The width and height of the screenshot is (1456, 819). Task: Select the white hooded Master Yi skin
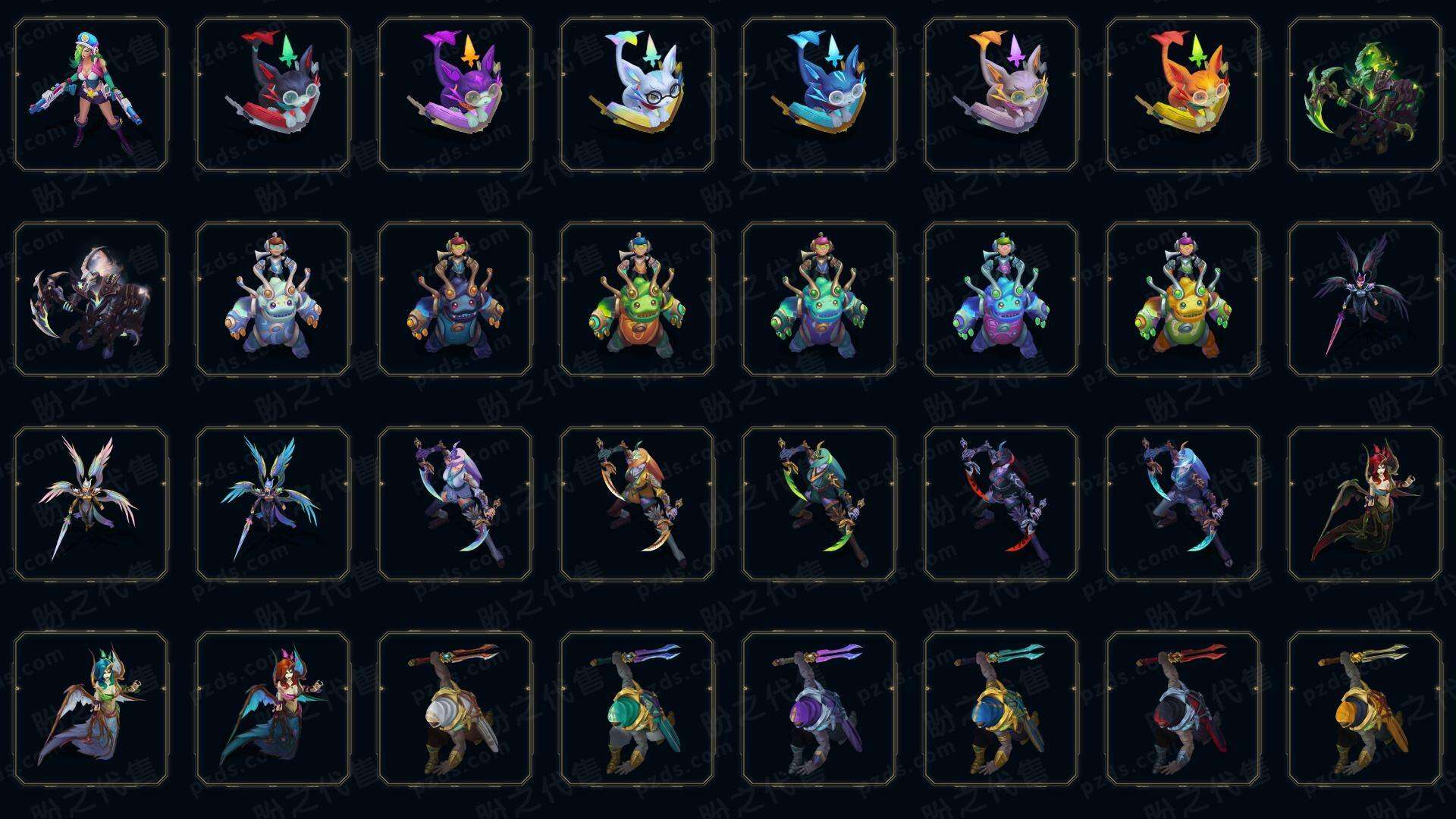[x=455, y=708]
